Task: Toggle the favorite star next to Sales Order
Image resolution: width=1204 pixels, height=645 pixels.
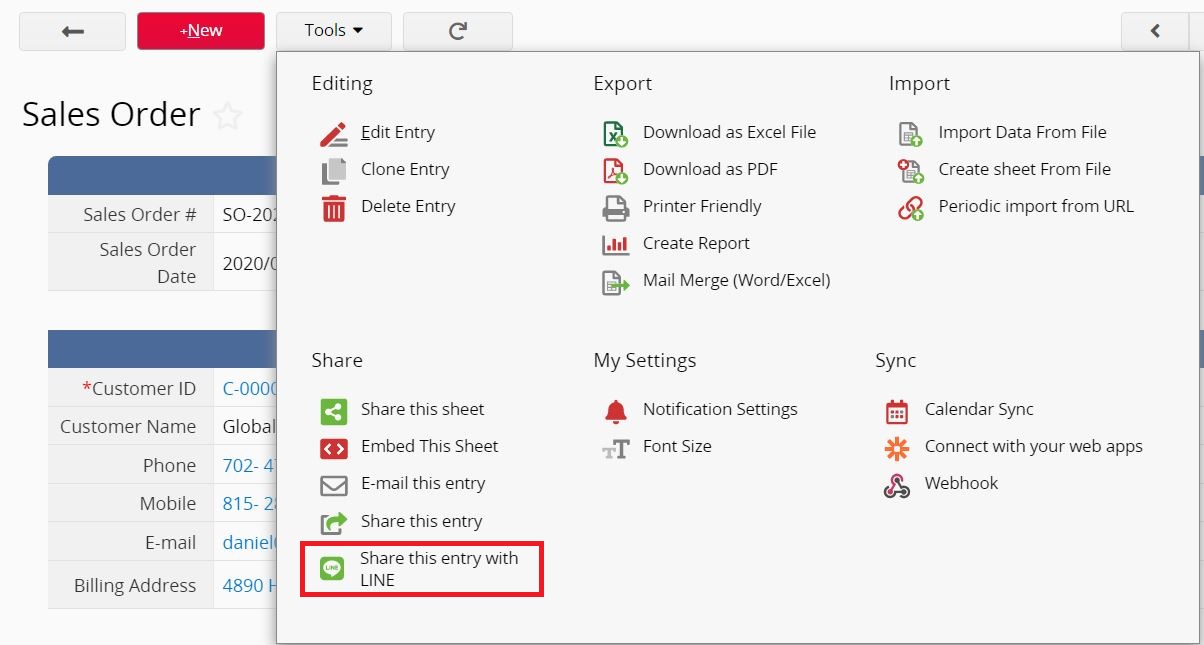Action: pyautogui.click(x=228, y=116)
